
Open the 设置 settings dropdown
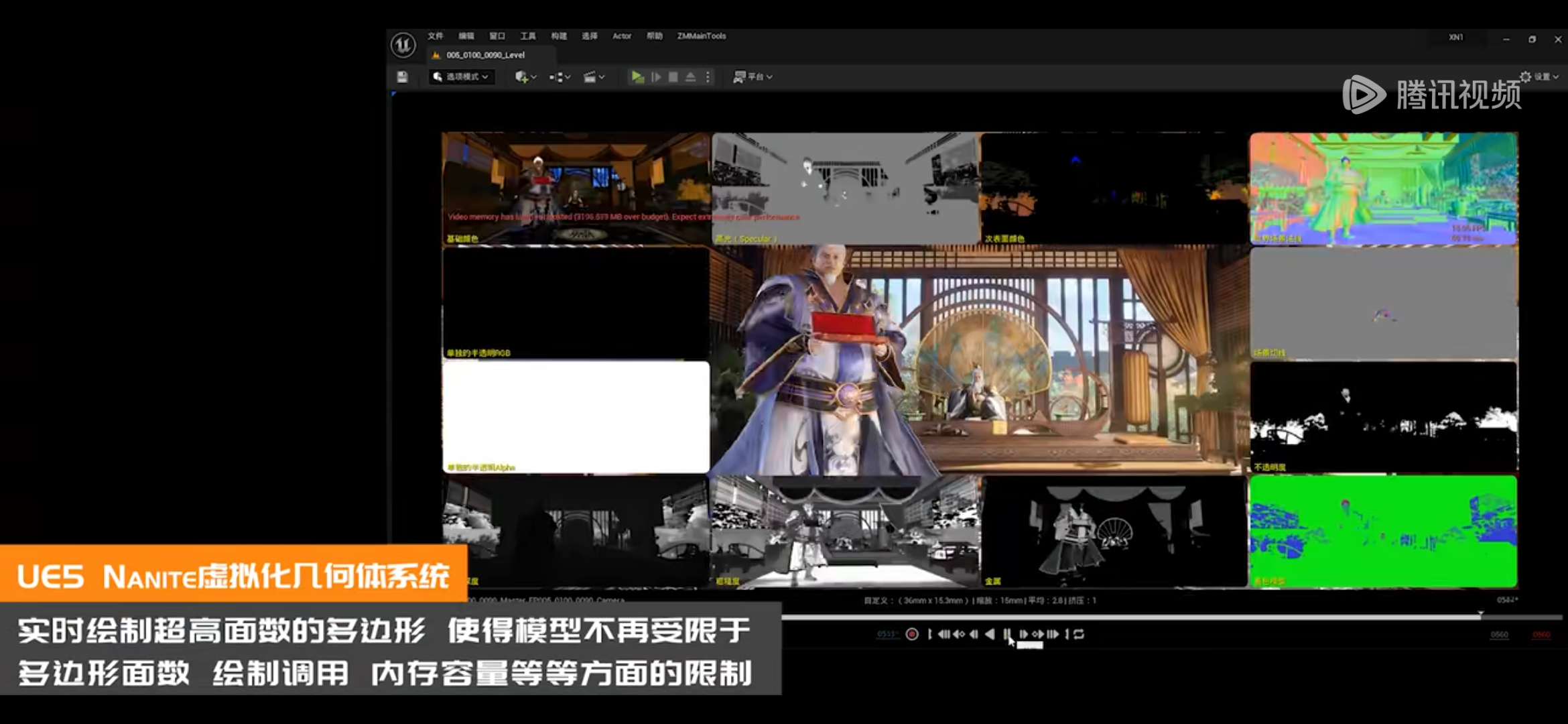click(x=1539, y=76)
